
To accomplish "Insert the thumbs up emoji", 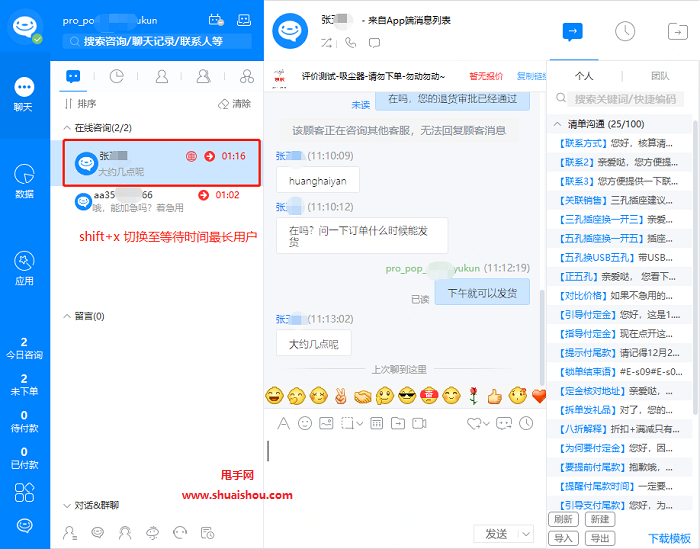I will (495, 395).
